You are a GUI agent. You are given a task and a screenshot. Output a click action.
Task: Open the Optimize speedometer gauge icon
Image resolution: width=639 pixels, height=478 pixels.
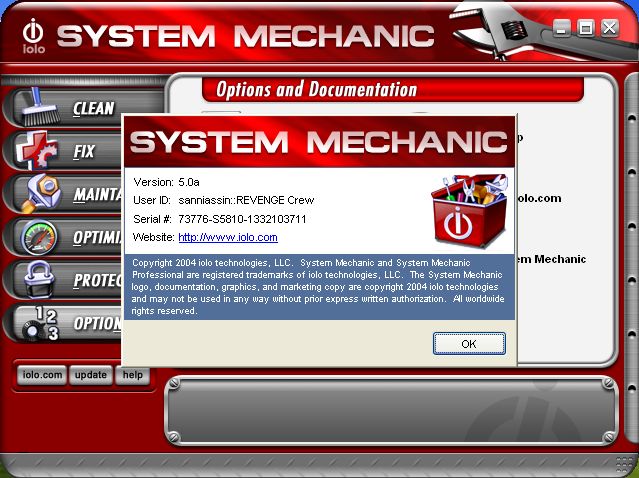tap(36, 236)
